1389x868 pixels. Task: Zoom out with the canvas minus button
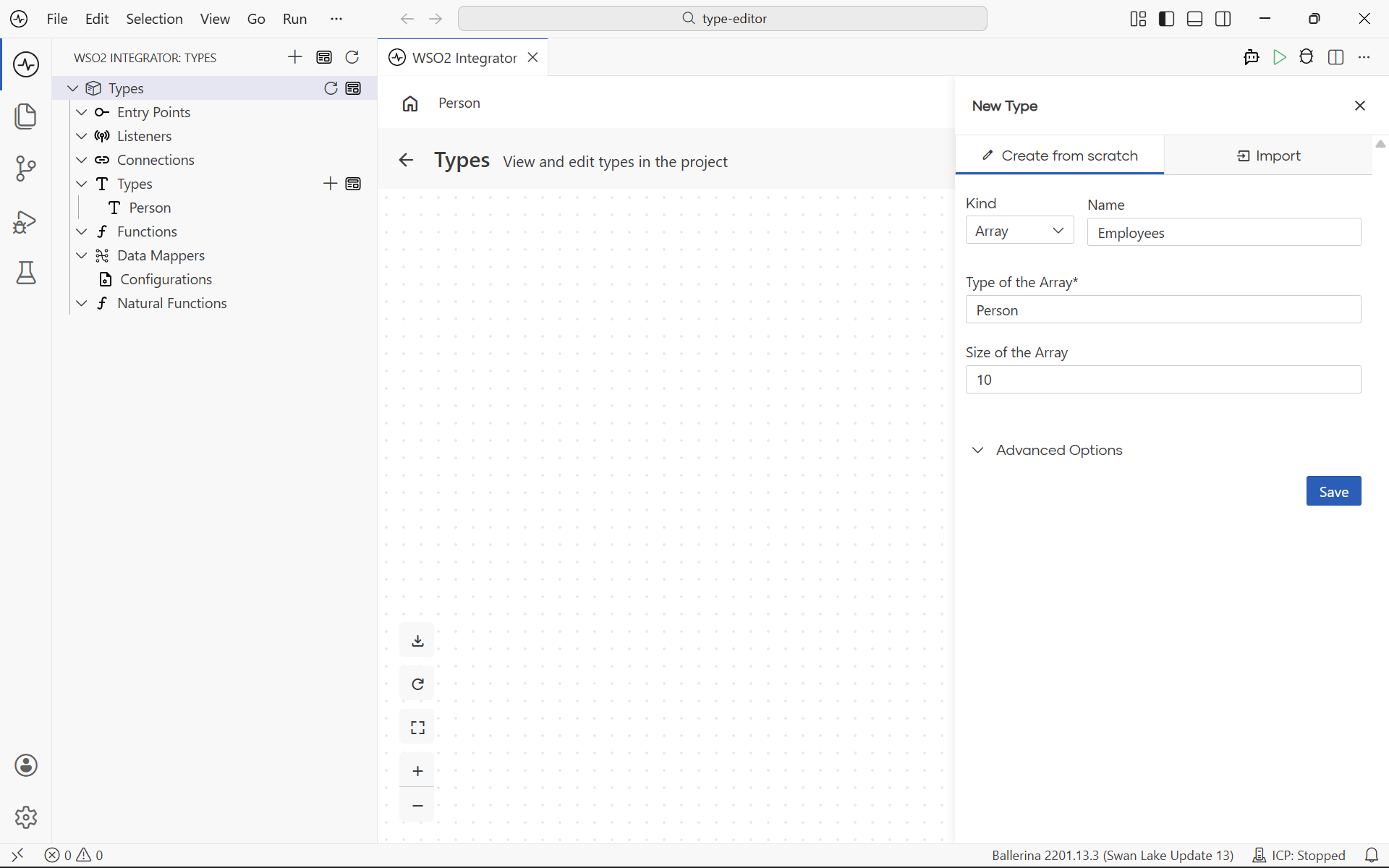[x=417, y=805]
